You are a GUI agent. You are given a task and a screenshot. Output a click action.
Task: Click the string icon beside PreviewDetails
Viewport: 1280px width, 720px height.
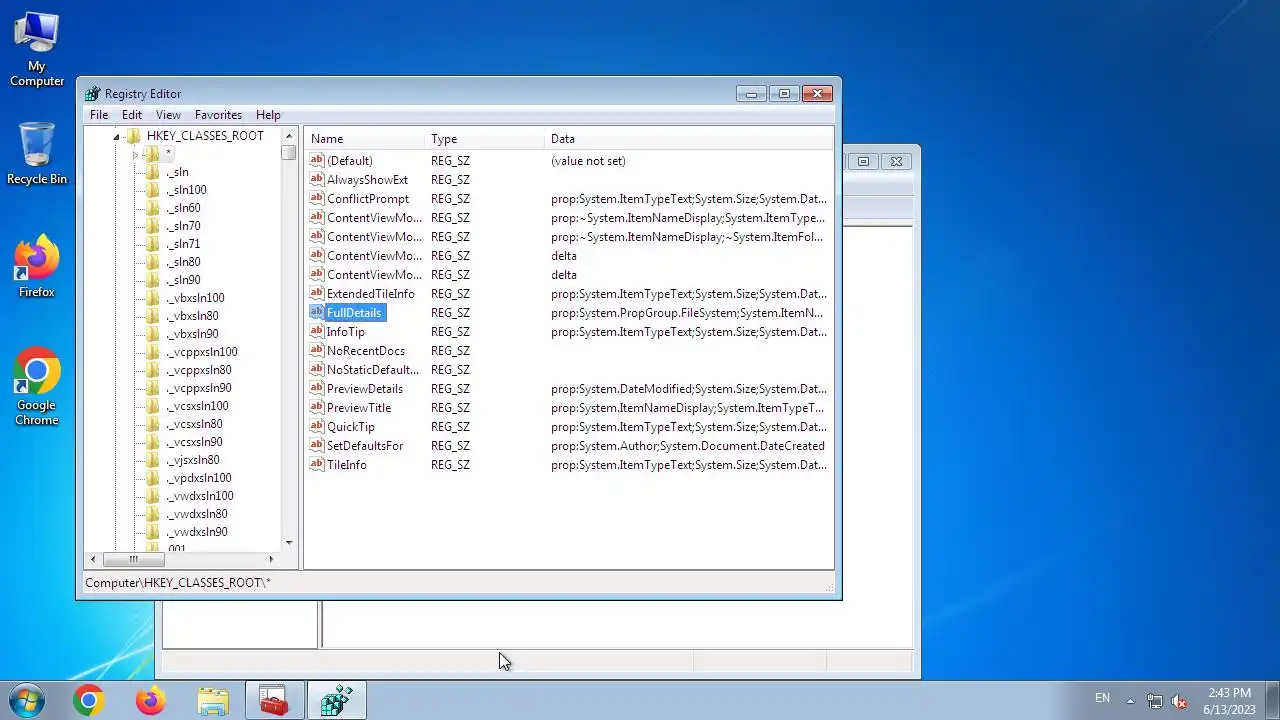[317, 388]
